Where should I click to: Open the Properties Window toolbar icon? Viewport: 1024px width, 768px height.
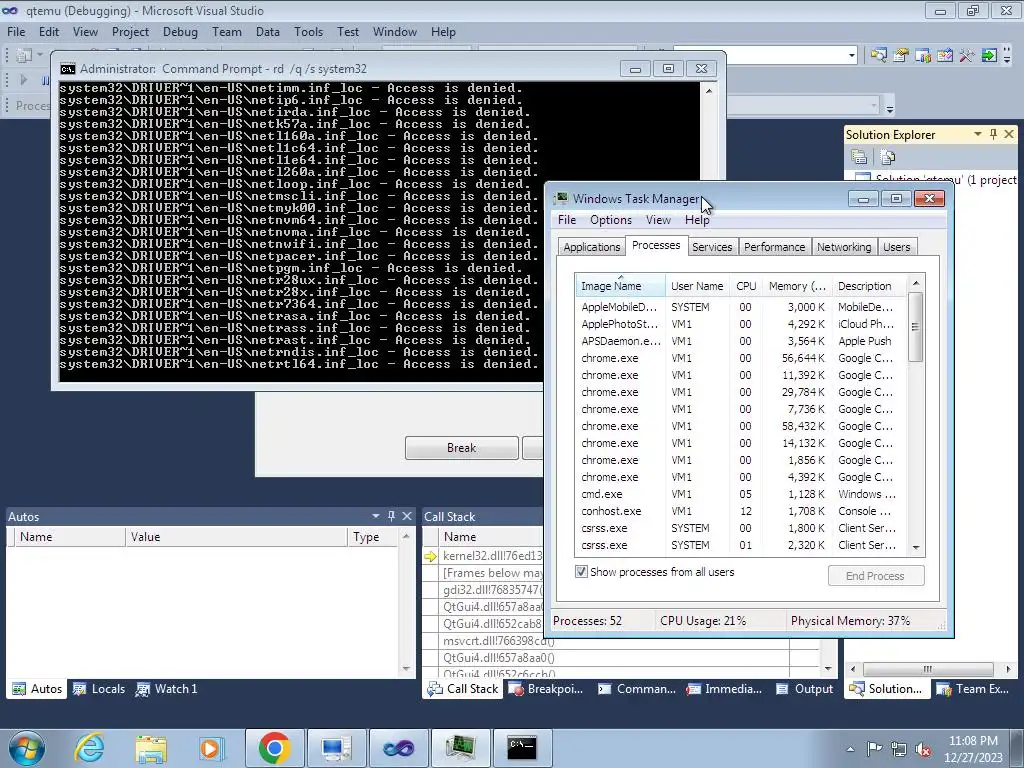pyautogui.click(x=901, y=56)
